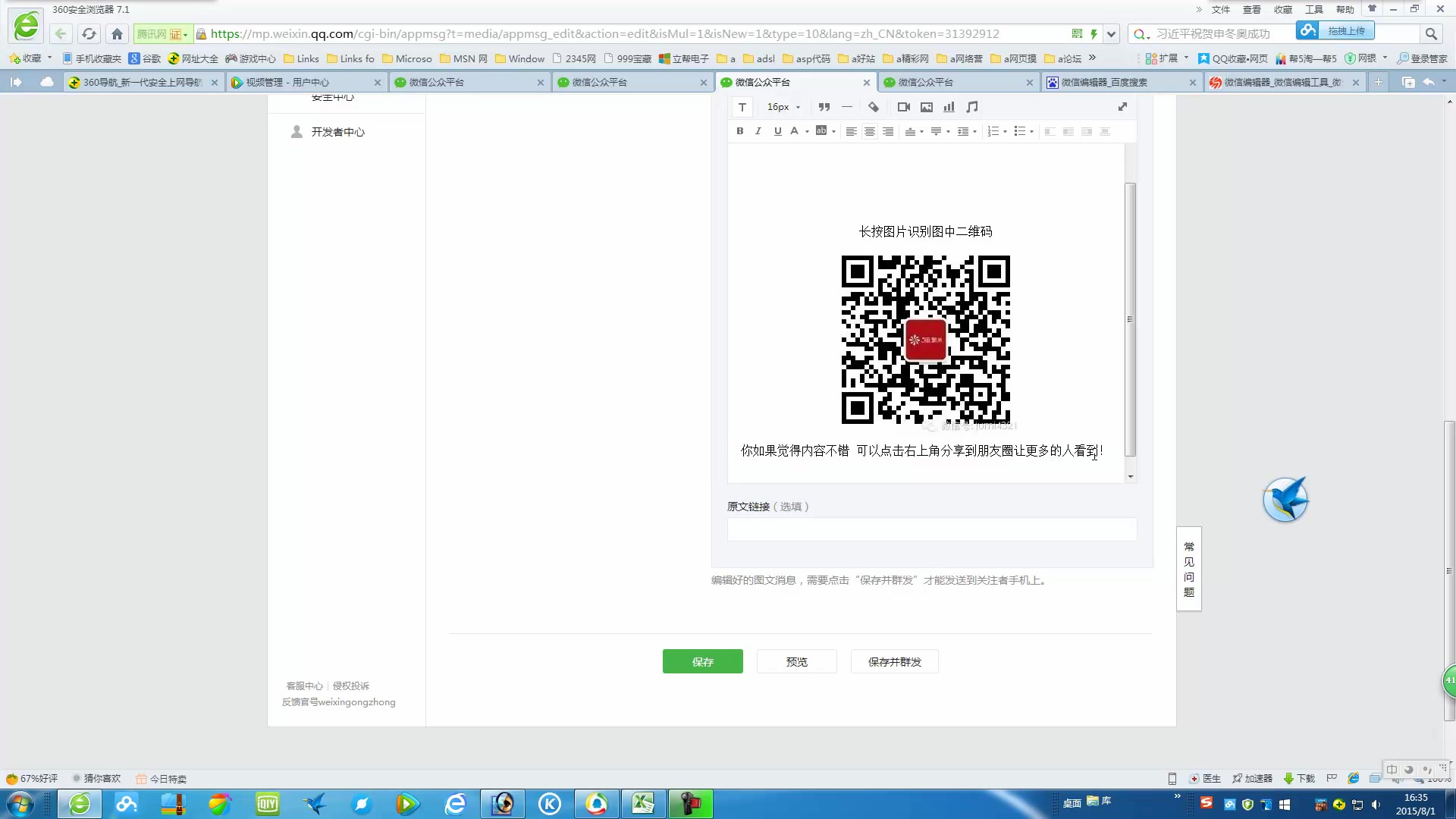Click the floating blue bird icon

(1286, 499)
